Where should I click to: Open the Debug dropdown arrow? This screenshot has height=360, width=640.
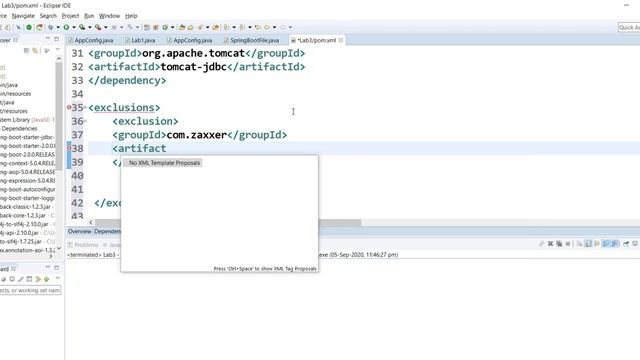point(58,27)
